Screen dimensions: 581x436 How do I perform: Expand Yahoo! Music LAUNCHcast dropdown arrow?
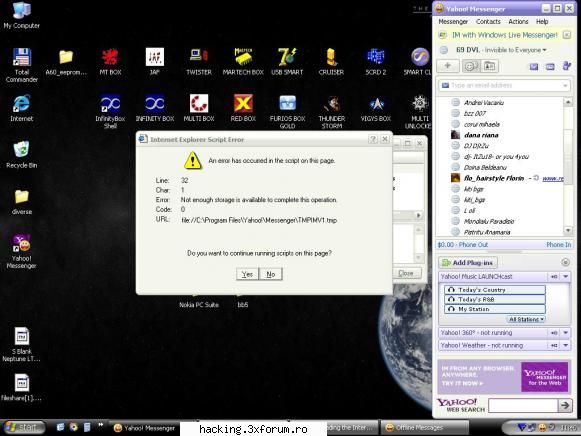pos(565,276)
